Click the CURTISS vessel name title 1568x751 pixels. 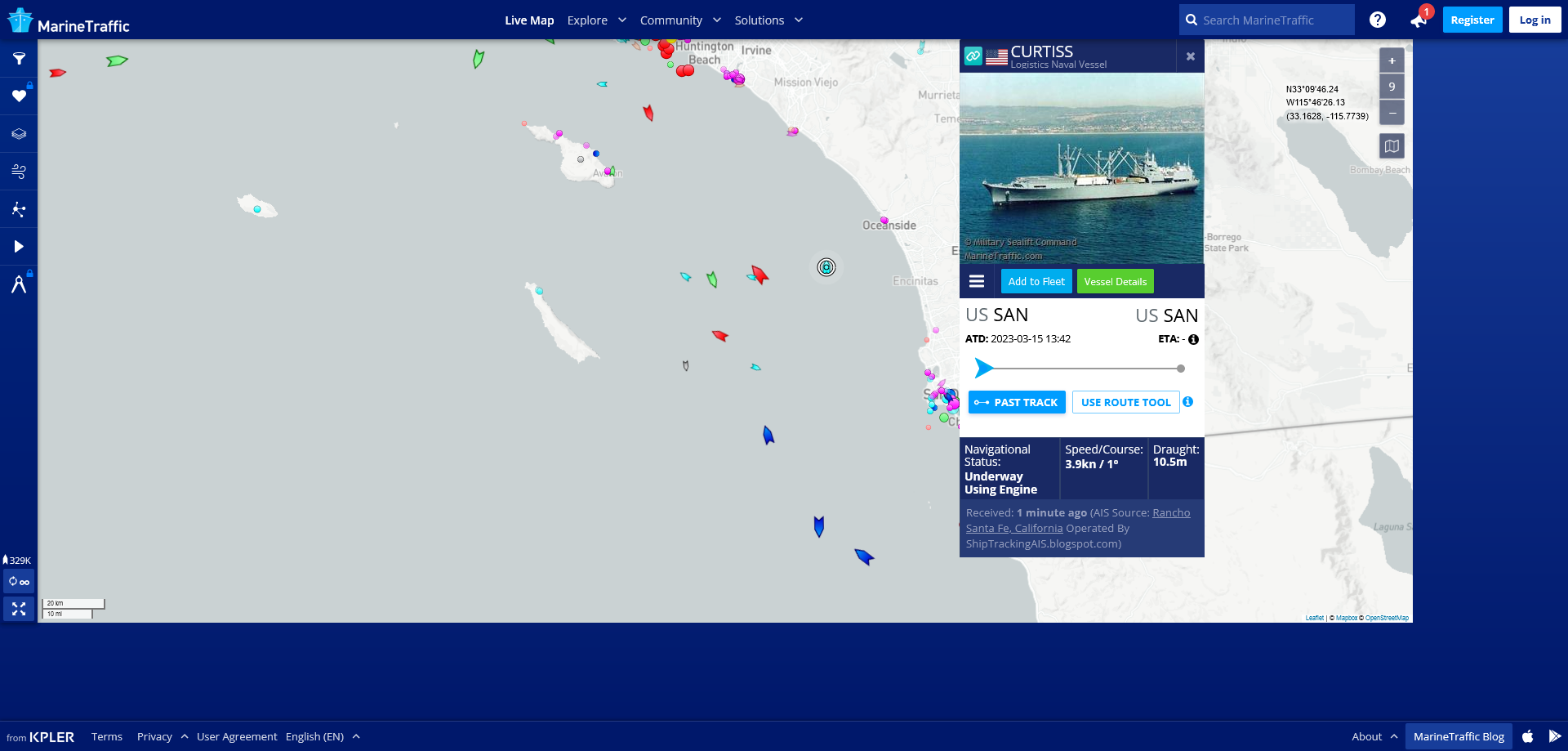(1041, 51)
